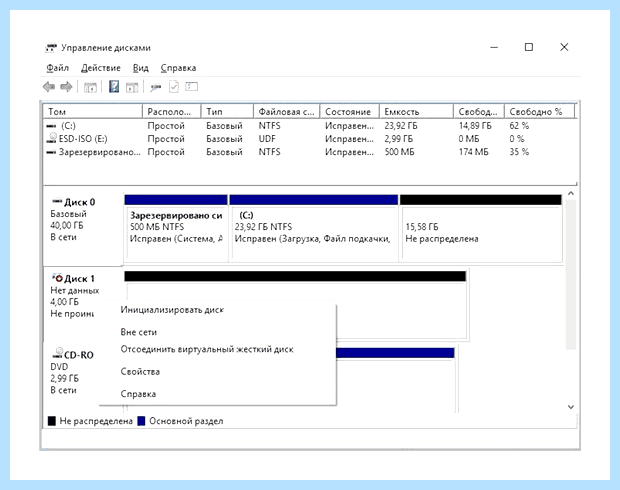The image size is (620, 490).
Task: Select the Диск 1 unallocated region
Action: [x=295, y=305]
